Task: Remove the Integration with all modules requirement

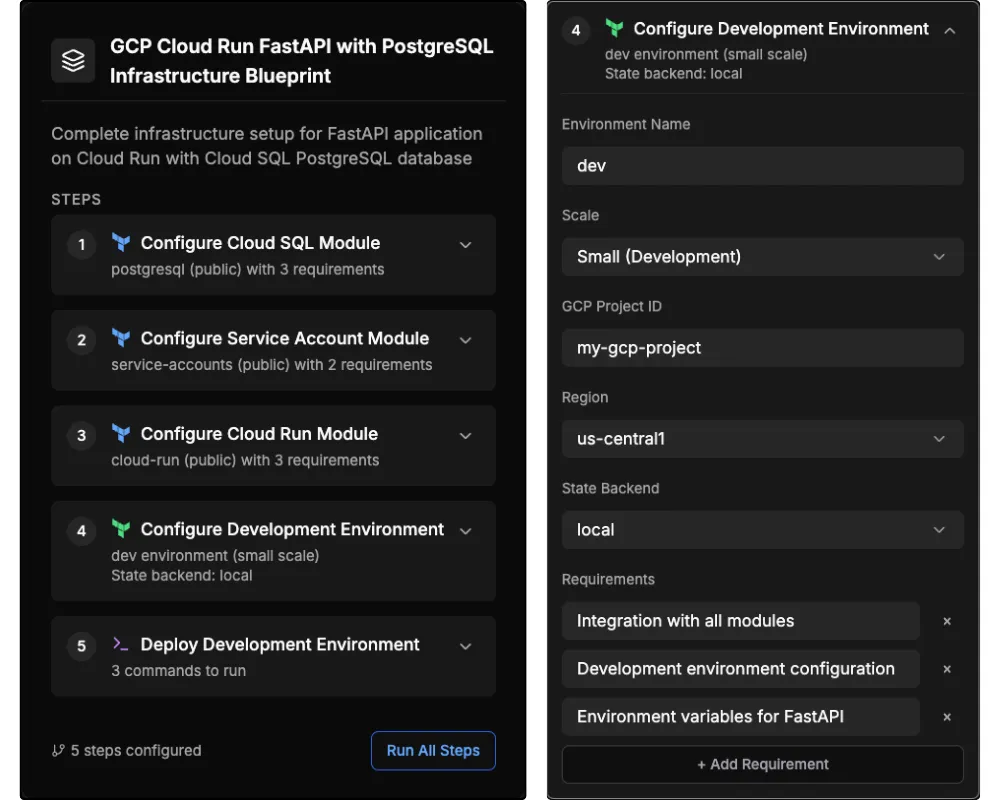Action: 947,621
